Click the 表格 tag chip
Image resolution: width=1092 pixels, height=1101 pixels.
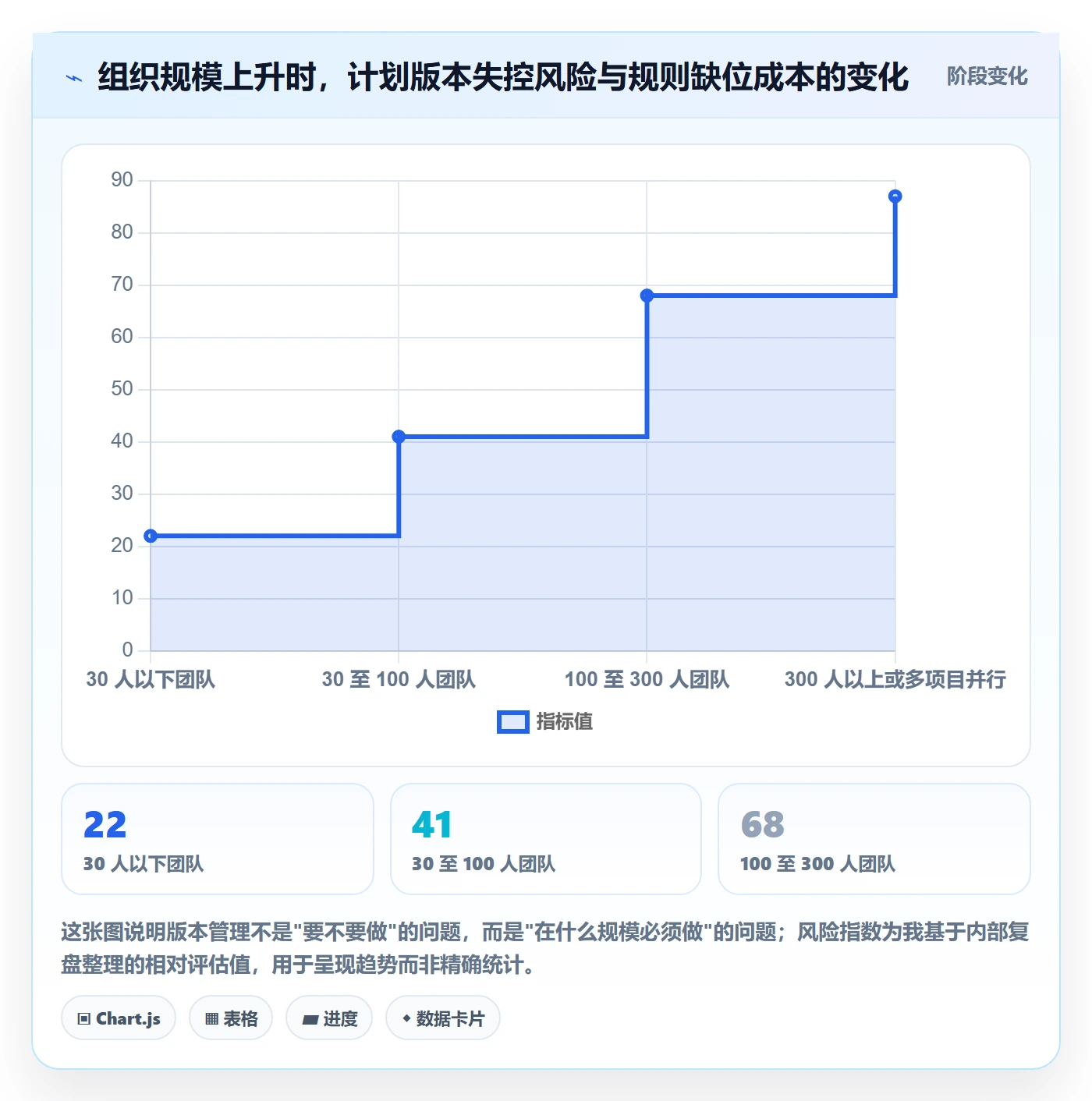tap(231, 1018)
